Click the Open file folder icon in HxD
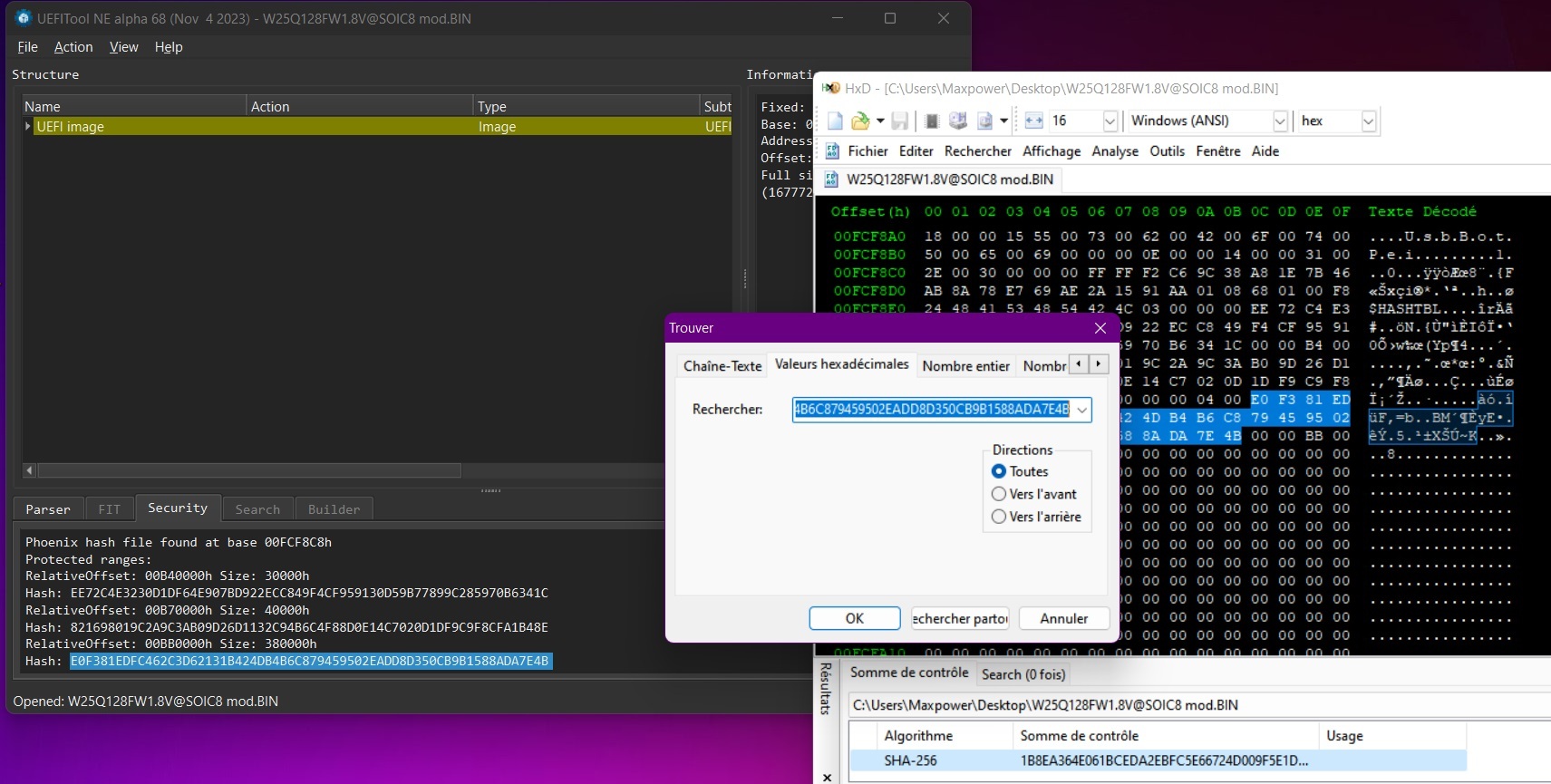This screenshot has width=1551, height=784. click(x=860, y=121)
